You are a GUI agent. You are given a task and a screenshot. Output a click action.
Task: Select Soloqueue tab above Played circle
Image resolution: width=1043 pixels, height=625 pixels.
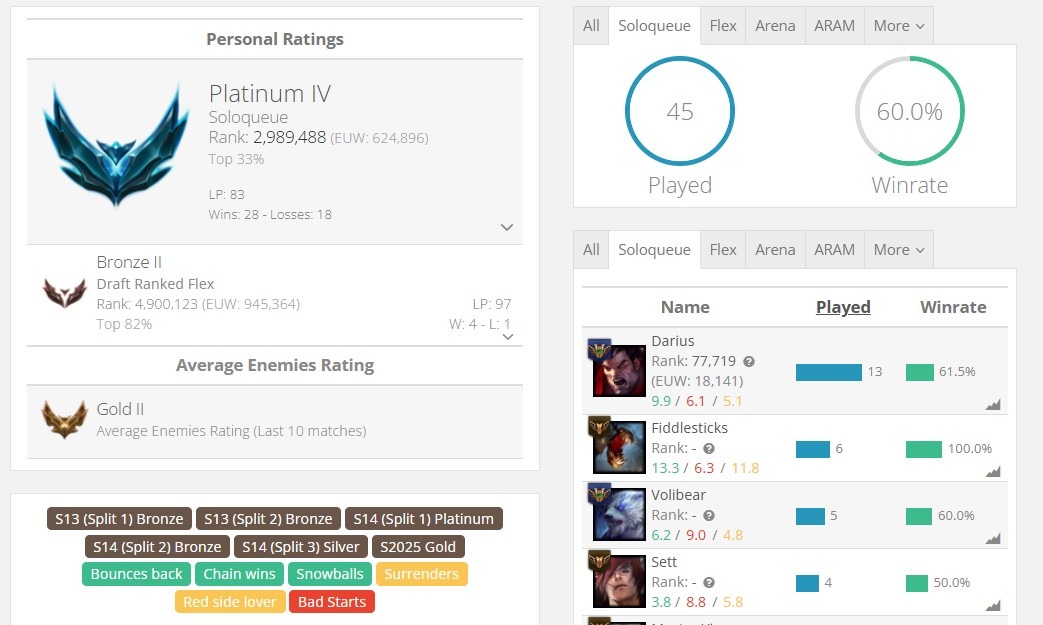coord(655,26)
